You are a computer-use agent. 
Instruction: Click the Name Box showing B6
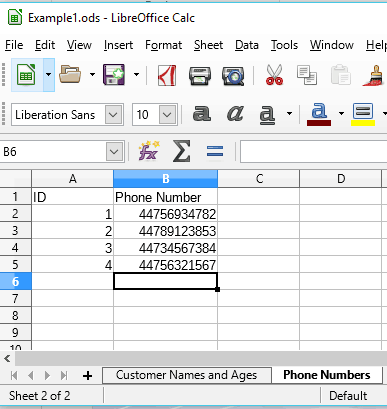click(53, 152)
